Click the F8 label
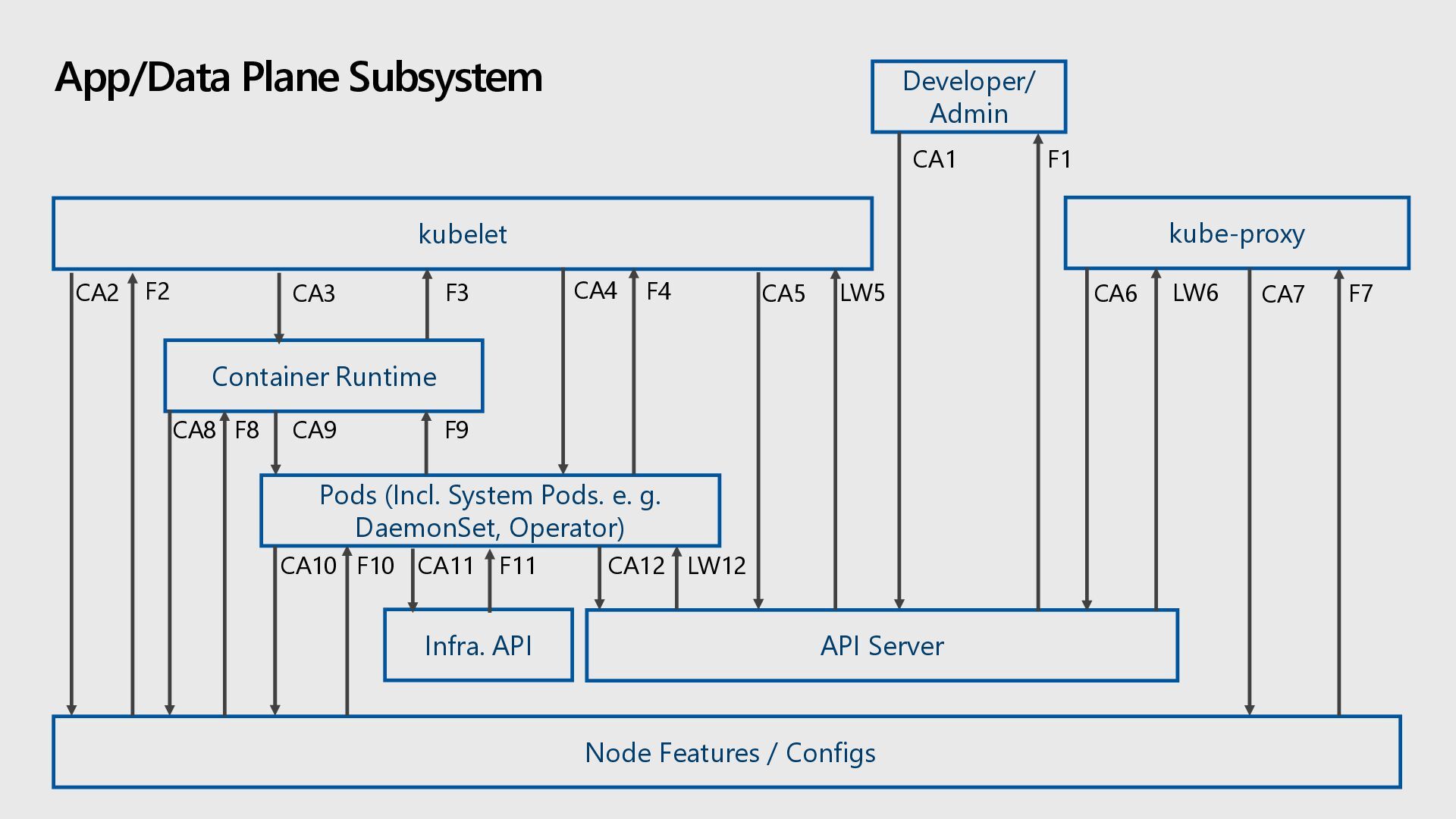This screenshot has width=1456, height=819. [247, 430]
